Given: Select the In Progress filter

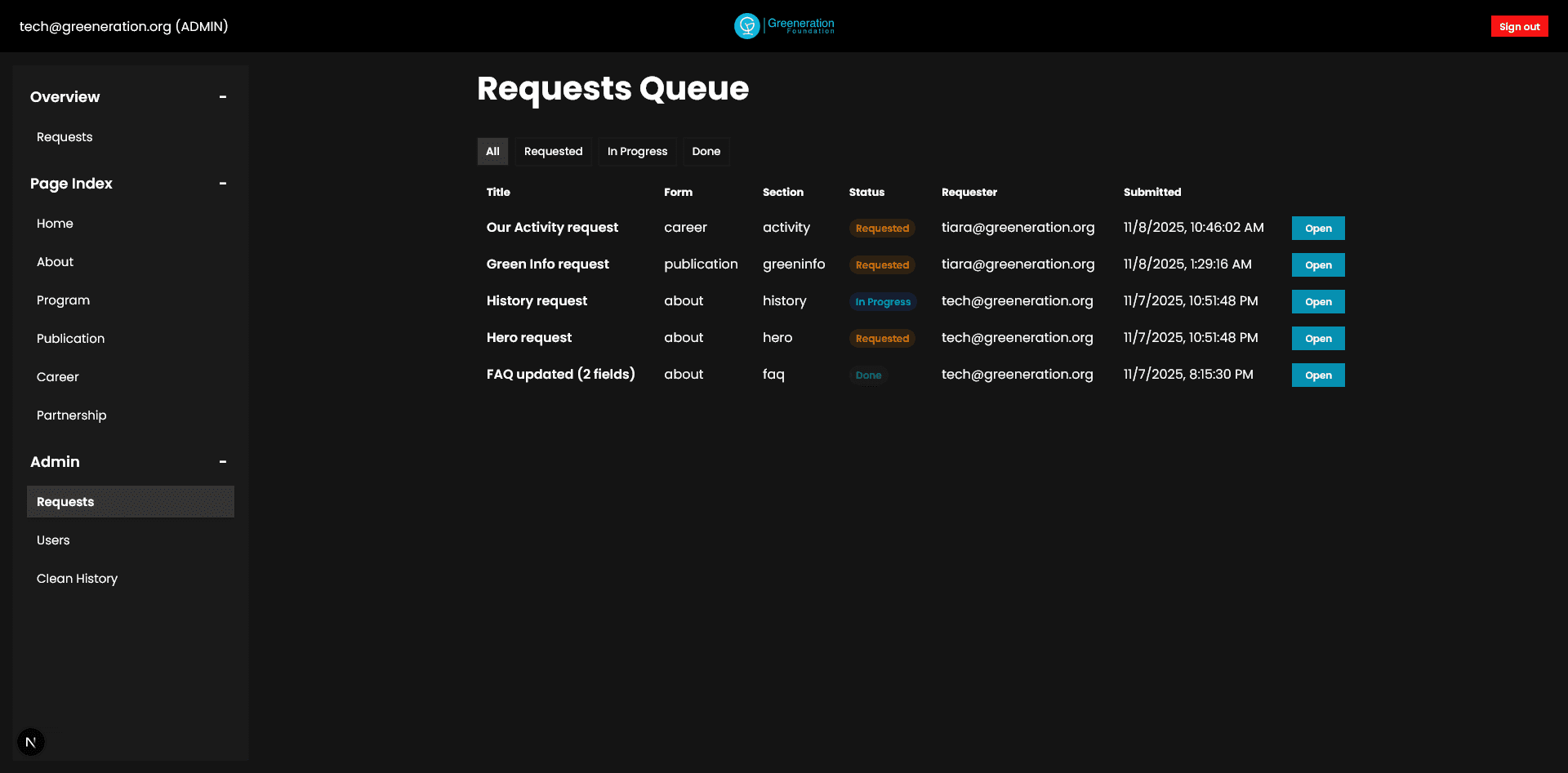Looking at the screenshot, I should (637, 151).
